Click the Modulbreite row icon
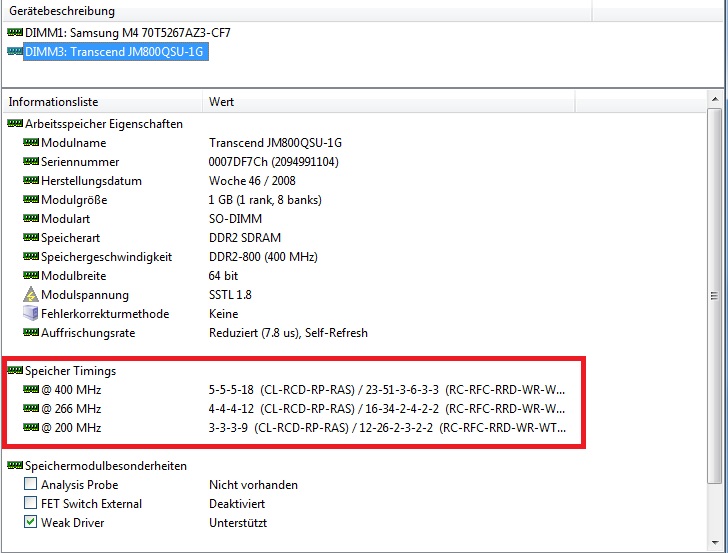Screen dimensions: 728x553 click(x=31, y=276)
